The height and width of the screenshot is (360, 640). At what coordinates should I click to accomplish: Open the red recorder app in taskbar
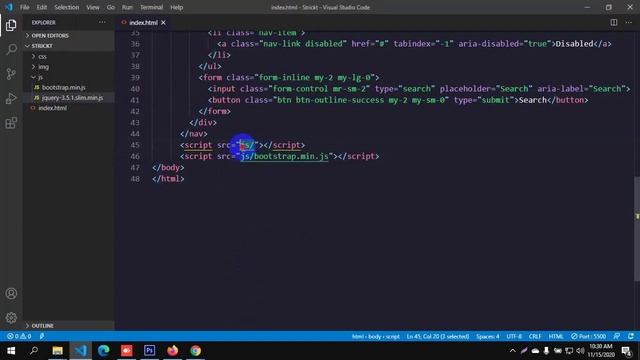(x=127, y=351)
